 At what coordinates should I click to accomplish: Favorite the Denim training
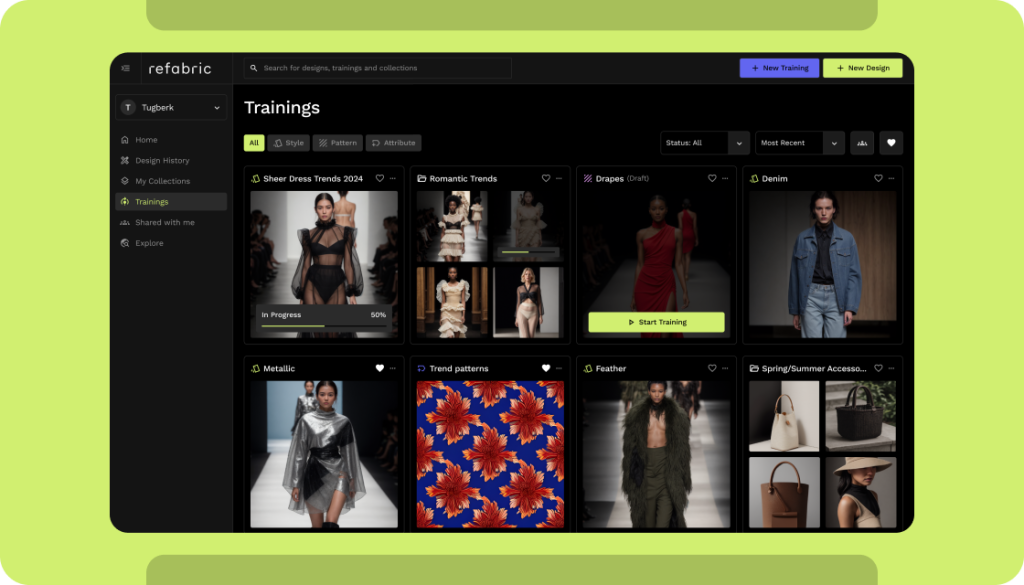click(878, 178)
